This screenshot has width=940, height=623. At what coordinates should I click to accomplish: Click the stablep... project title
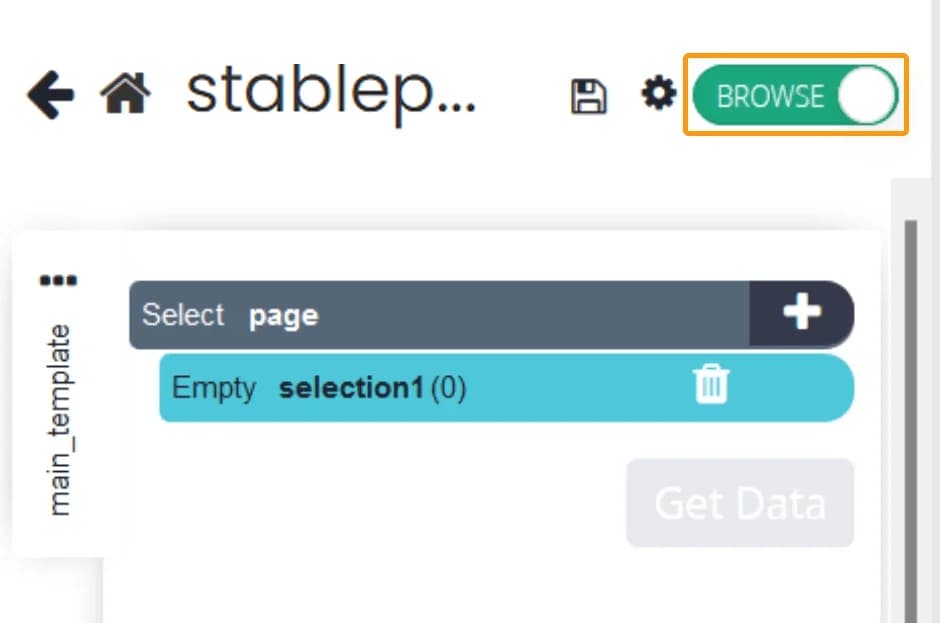pos(330,92)
